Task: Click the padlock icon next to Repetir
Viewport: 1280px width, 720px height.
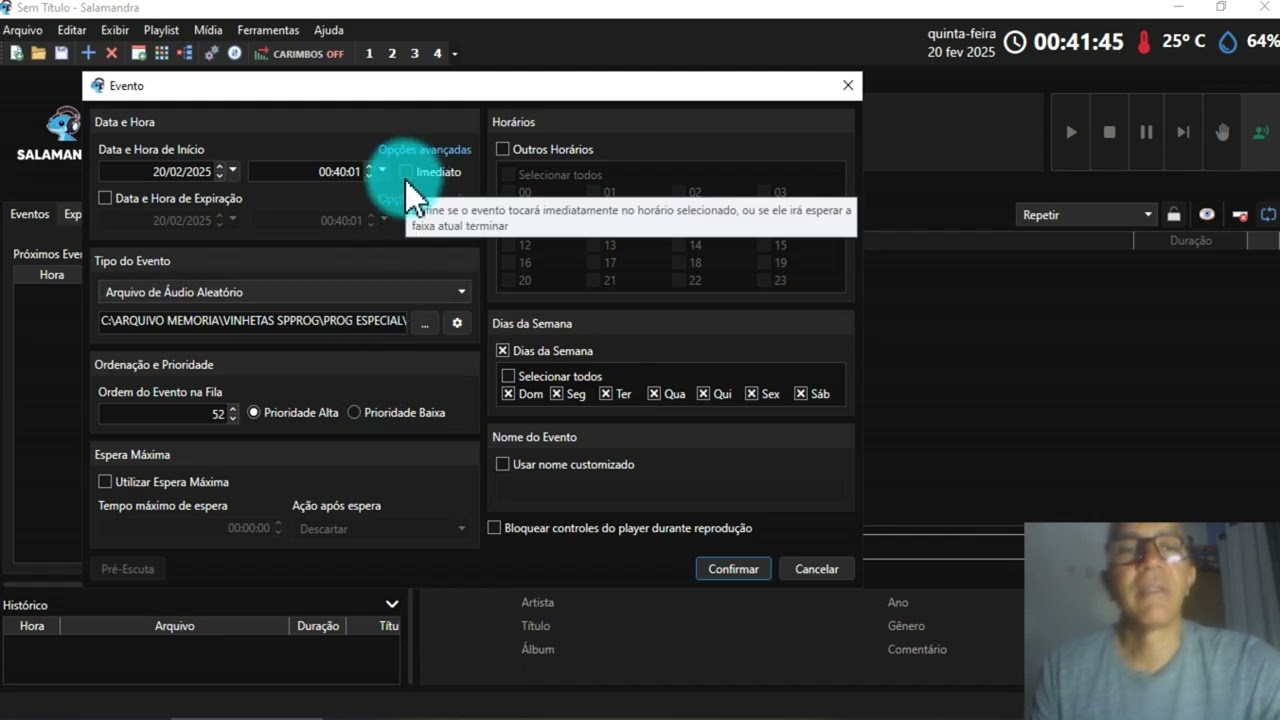Action: point(1174,215)
